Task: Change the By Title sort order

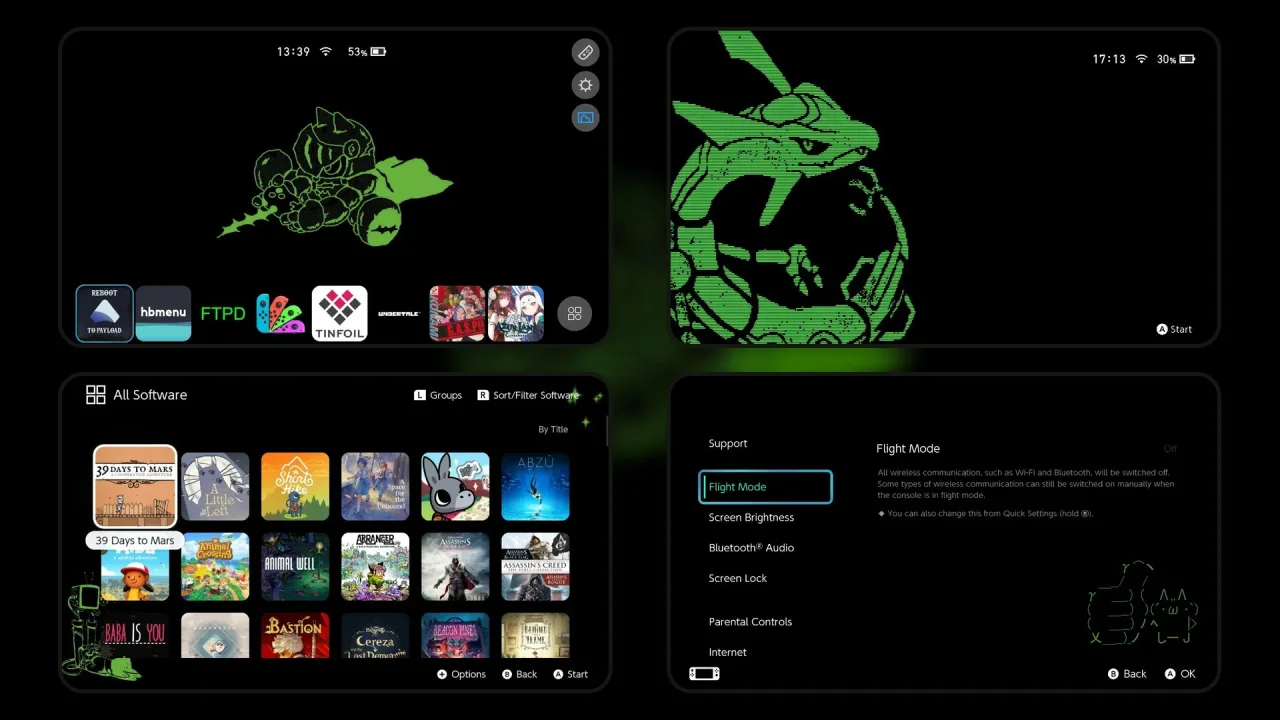Action: tap(553, 430)
